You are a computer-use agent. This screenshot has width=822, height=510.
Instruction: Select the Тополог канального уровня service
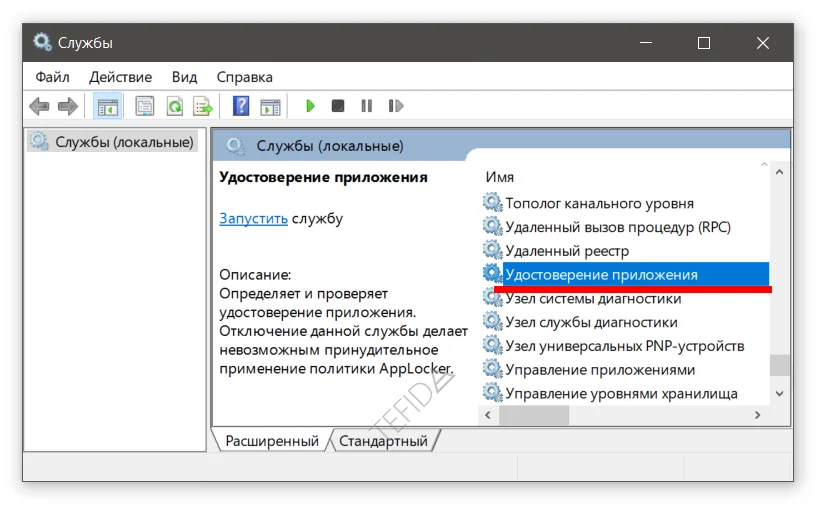click(x=599, y=203)
